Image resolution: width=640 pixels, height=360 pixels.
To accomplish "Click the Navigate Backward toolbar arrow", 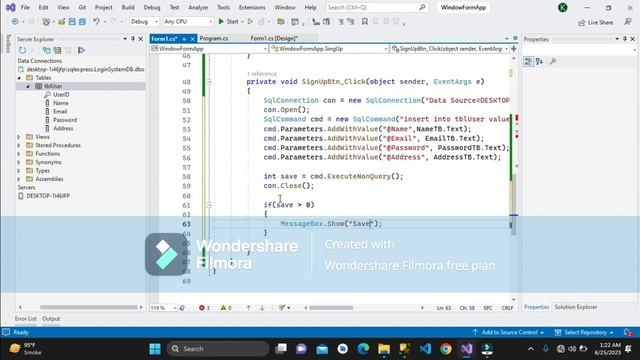I will point(15,22).
